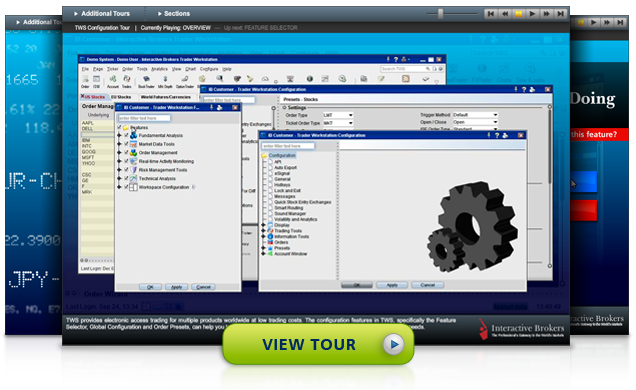The width and height of the screenshot is (636, 390).
Task: Toggle the Features root checkbox
Action: coord(119,127)
